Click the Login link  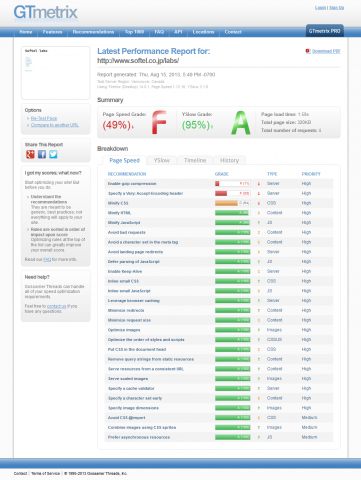(x=320, y=8)
